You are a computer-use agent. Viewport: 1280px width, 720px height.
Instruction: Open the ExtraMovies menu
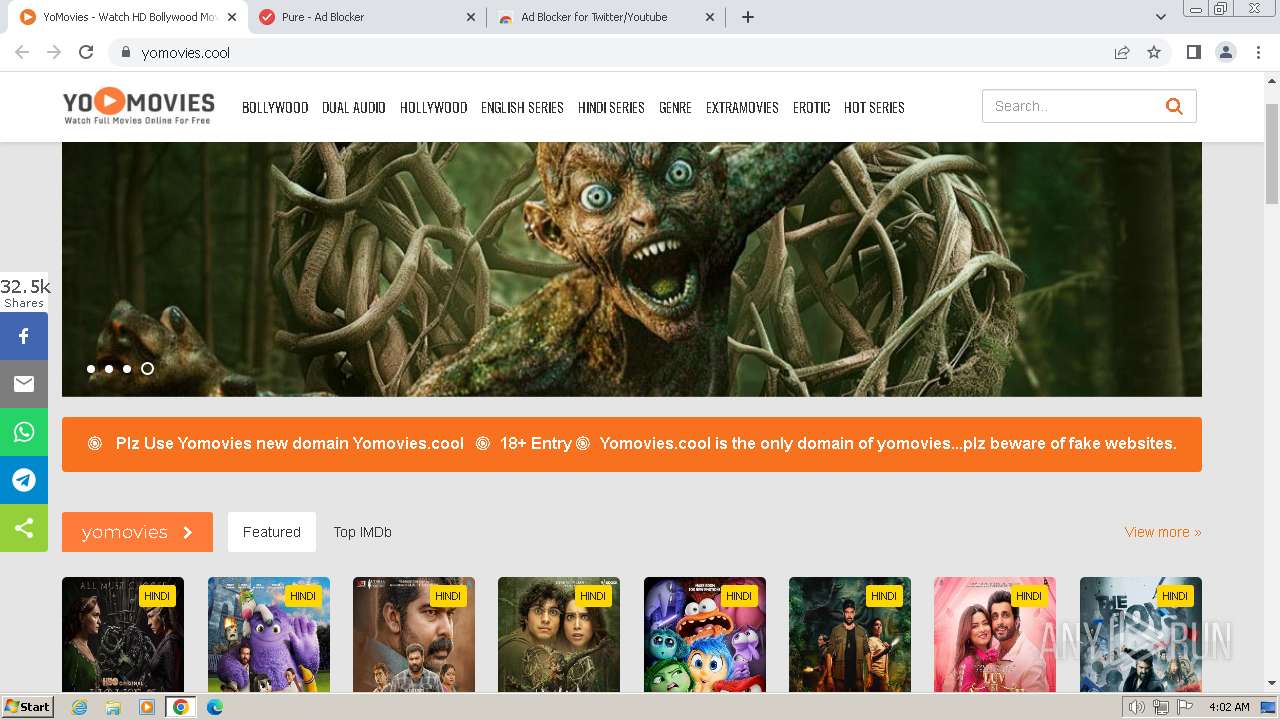point(742,107)
